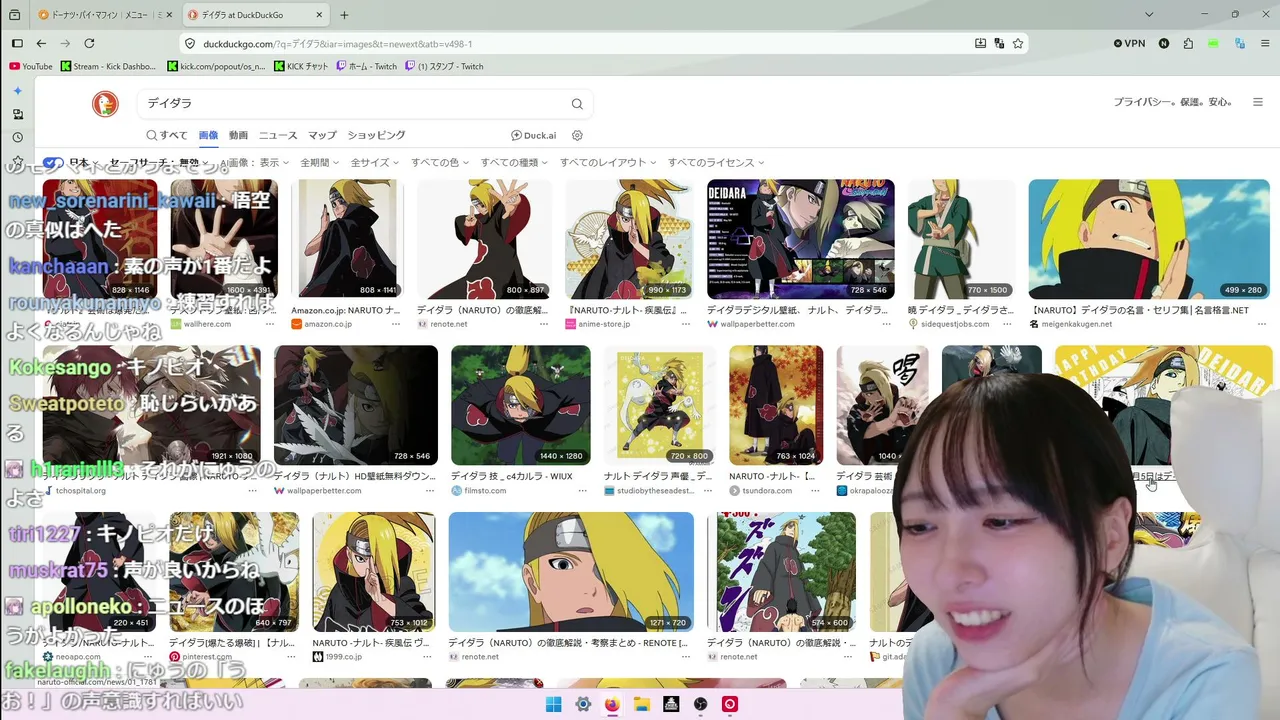Open a new browser tab

pos(344,15)
